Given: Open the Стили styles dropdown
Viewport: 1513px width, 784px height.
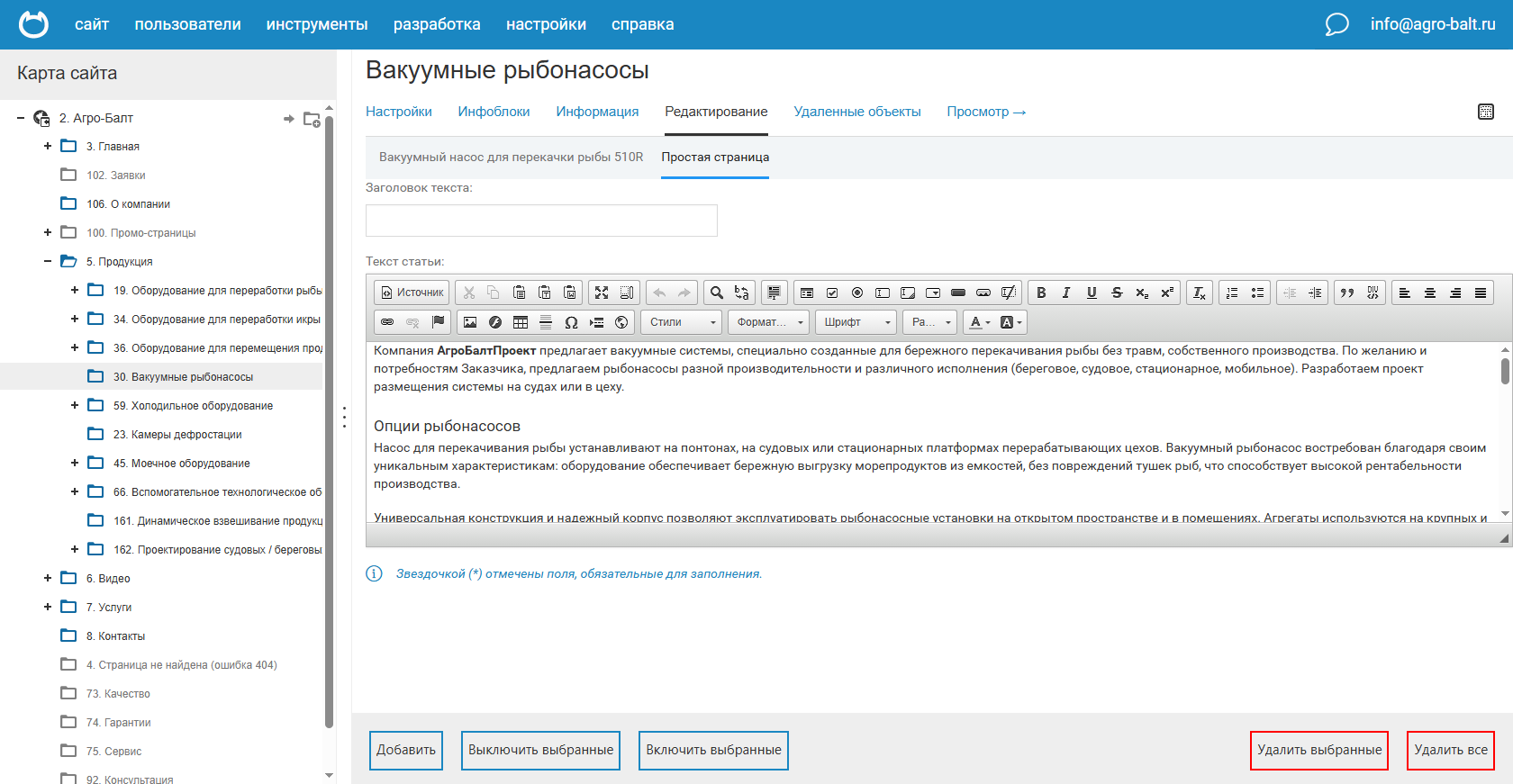Looking at the screenshot, I should 682,322.
